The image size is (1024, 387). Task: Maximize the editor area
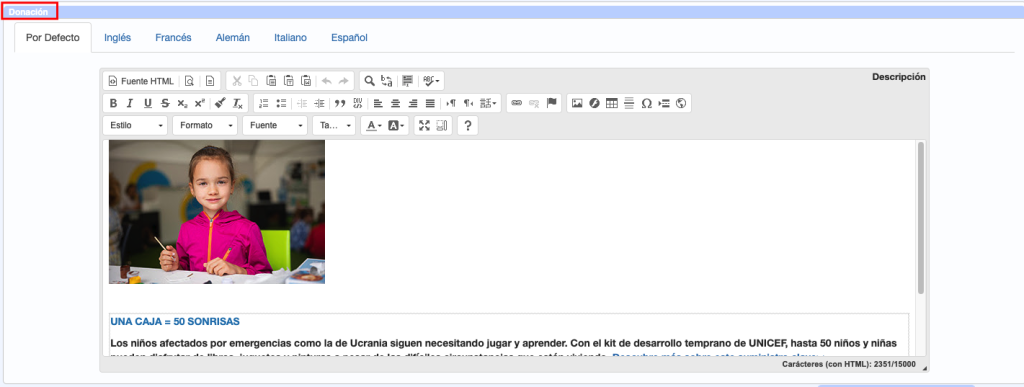(x=424, y=125)
